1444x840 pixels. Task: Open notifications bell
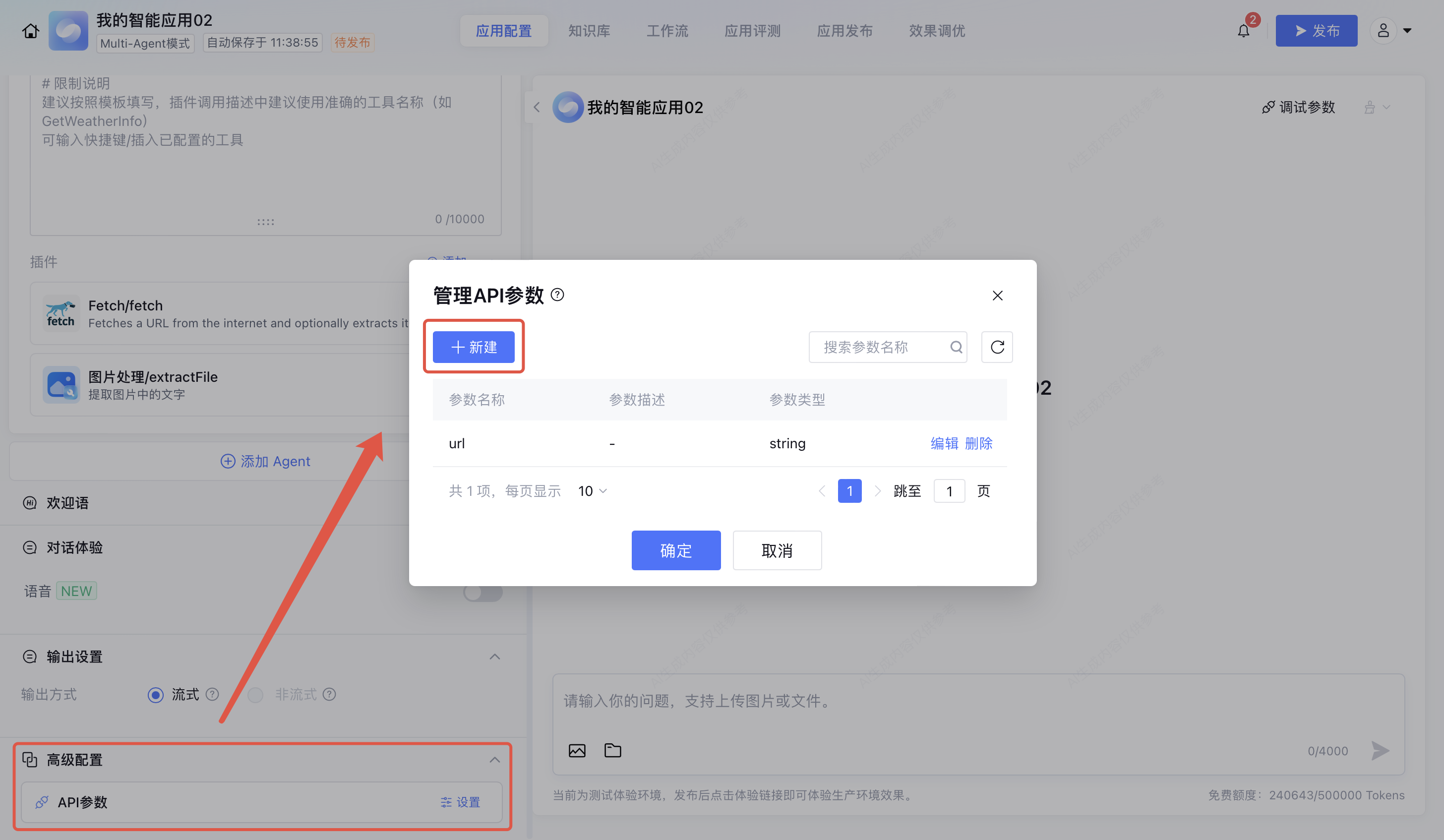point(1244,30)
